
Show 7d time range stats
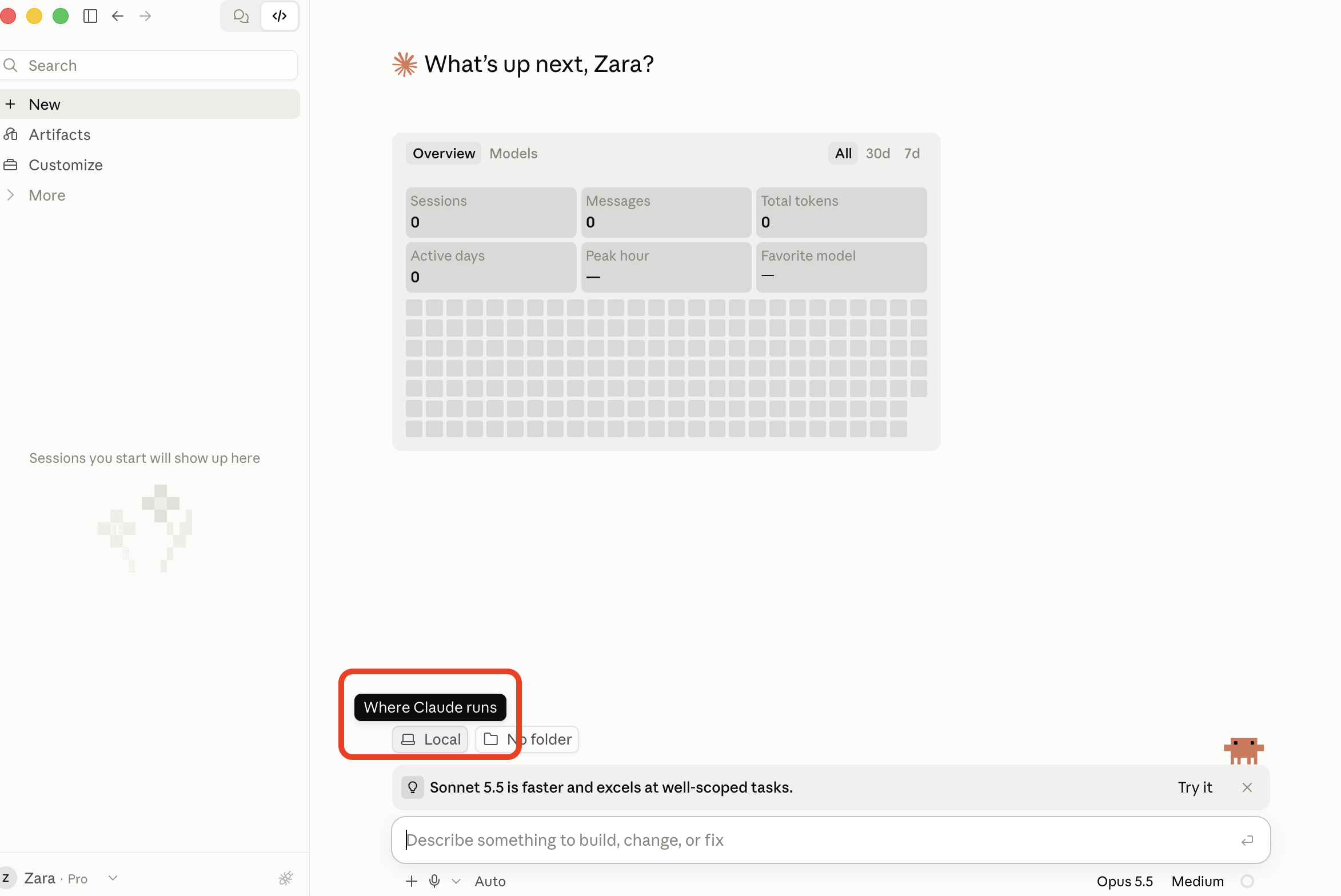[x=912, y=153]
